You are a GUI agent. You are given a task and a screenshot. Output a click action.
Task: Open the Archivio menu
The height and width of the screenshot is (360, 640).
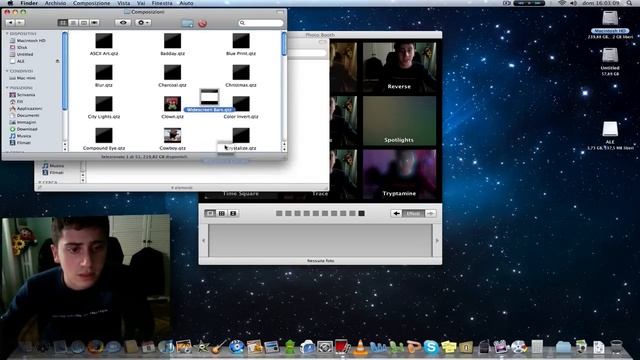55,3
